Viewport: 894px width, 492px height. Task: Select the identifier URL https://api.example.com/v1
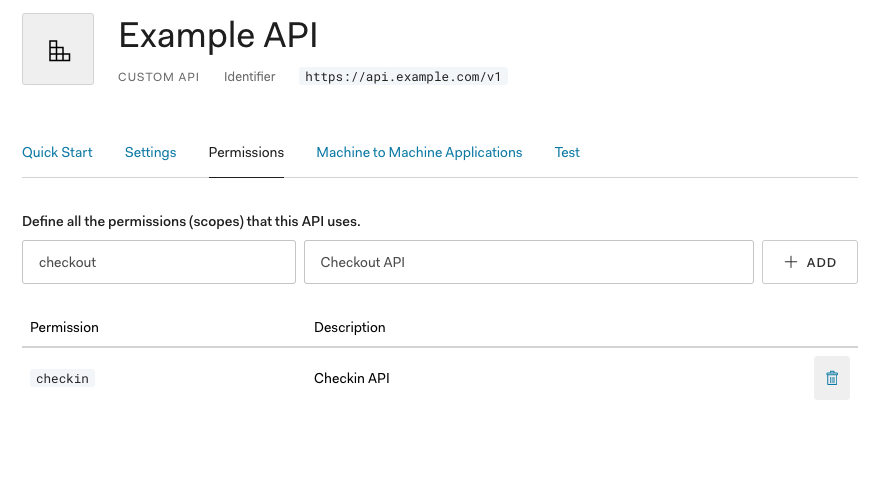pos(403,76)
